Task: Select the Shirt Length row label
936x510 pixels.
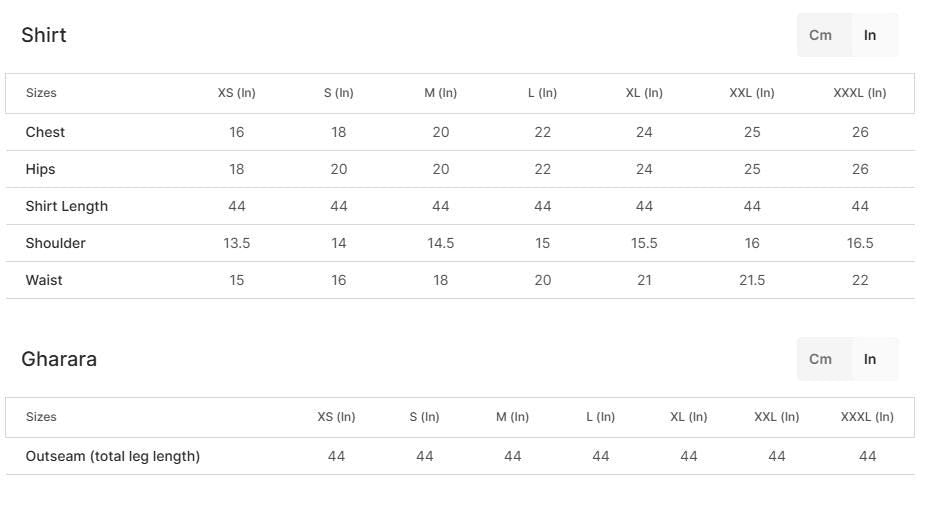Action: pos(67,206)
